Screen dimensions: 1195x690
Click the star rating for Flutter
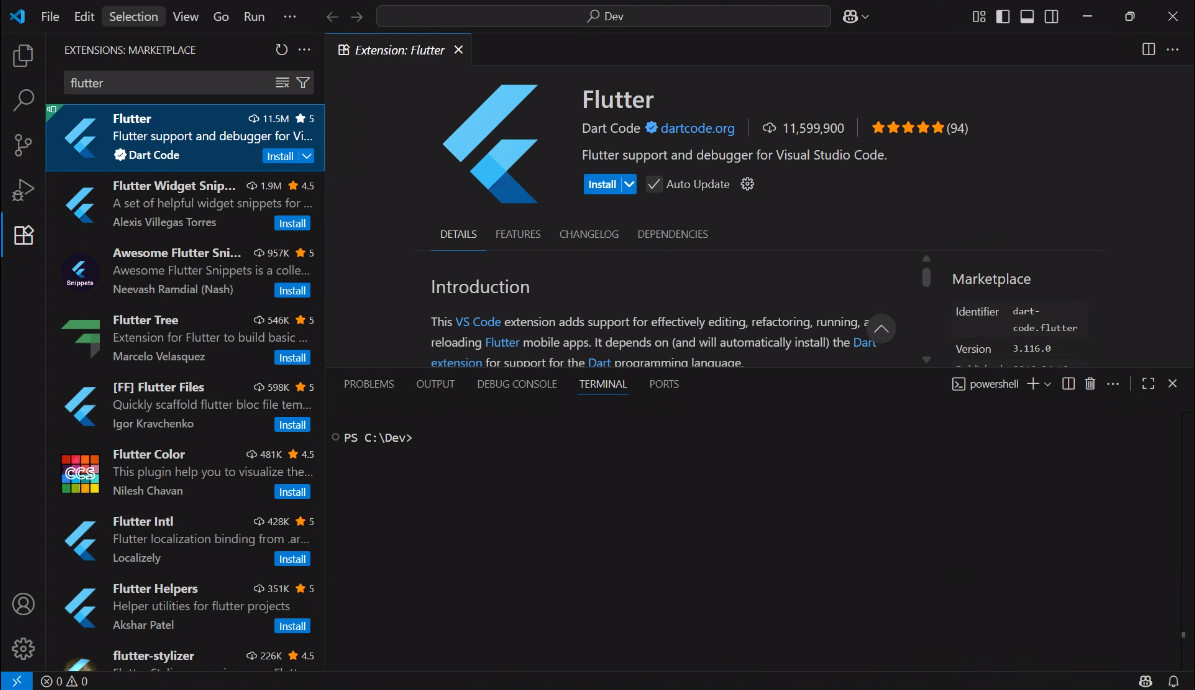click(x=908, y=128)
